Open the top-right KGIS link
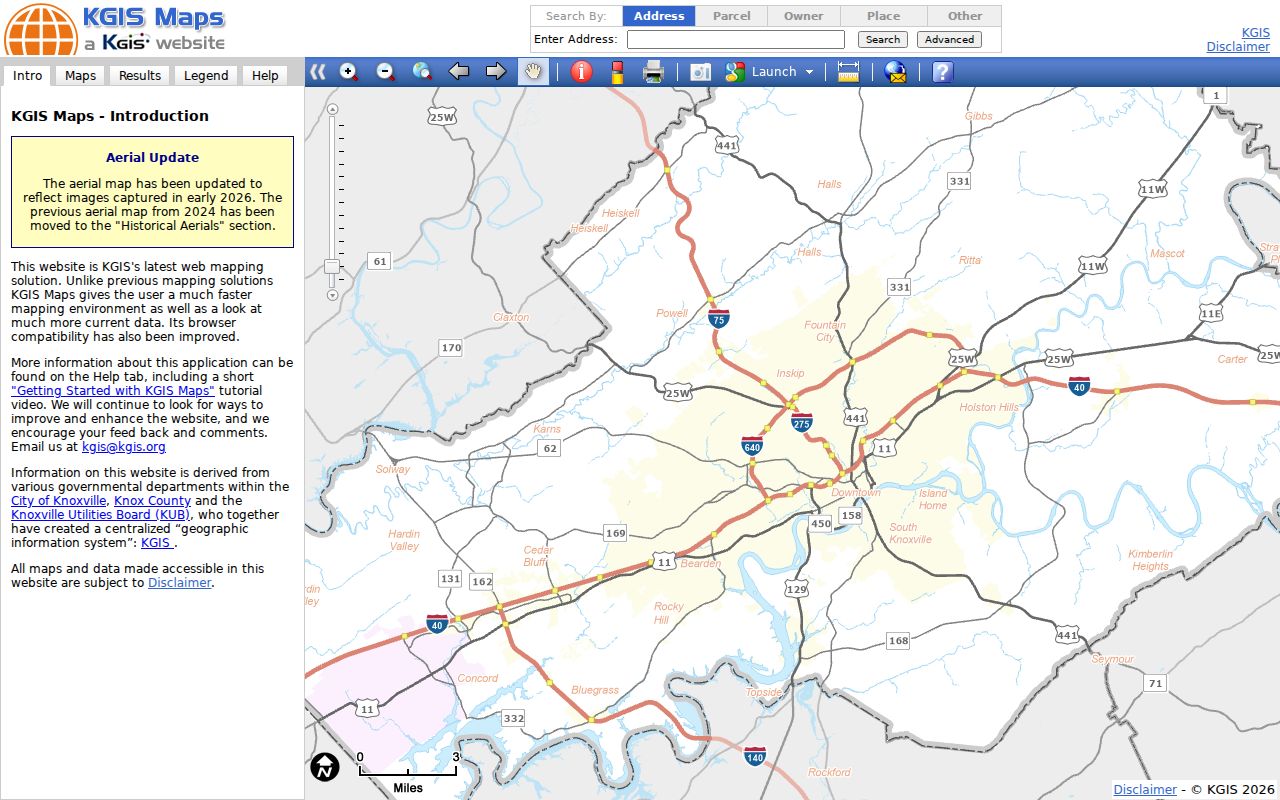1280x800 pixels. coord(1255,32)
